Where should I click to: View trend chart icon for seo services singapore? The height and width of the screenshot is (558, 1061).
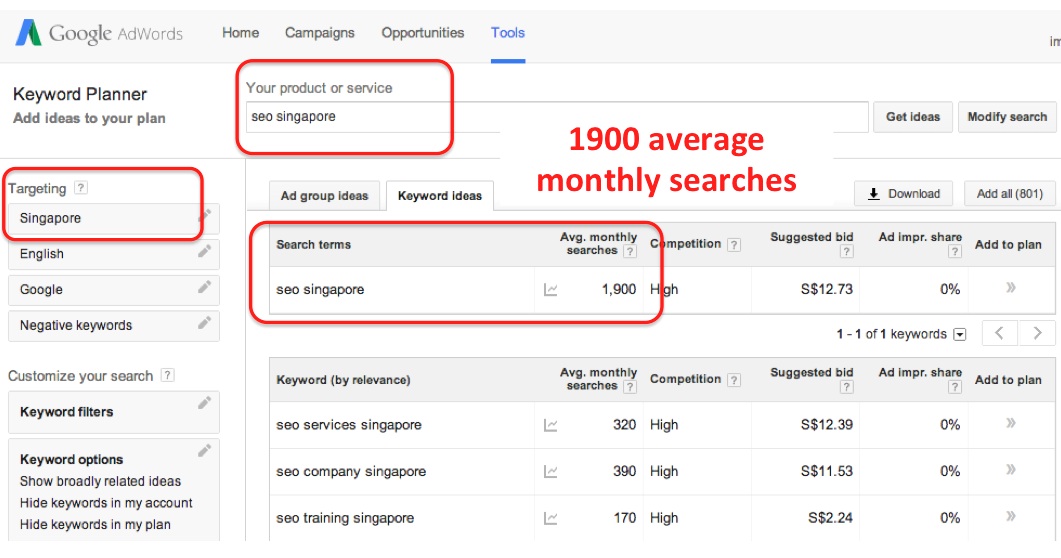coord(551,425)
